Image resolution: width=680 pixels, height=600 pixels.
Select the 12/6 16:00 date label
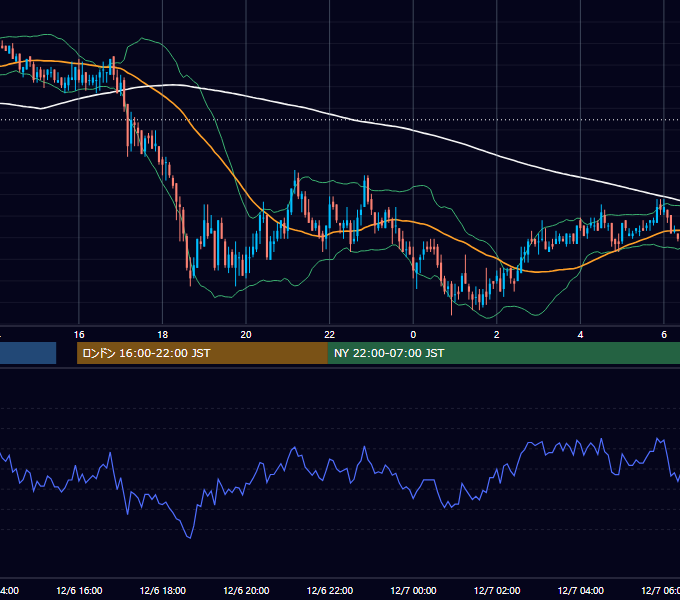tap(79, 590)
